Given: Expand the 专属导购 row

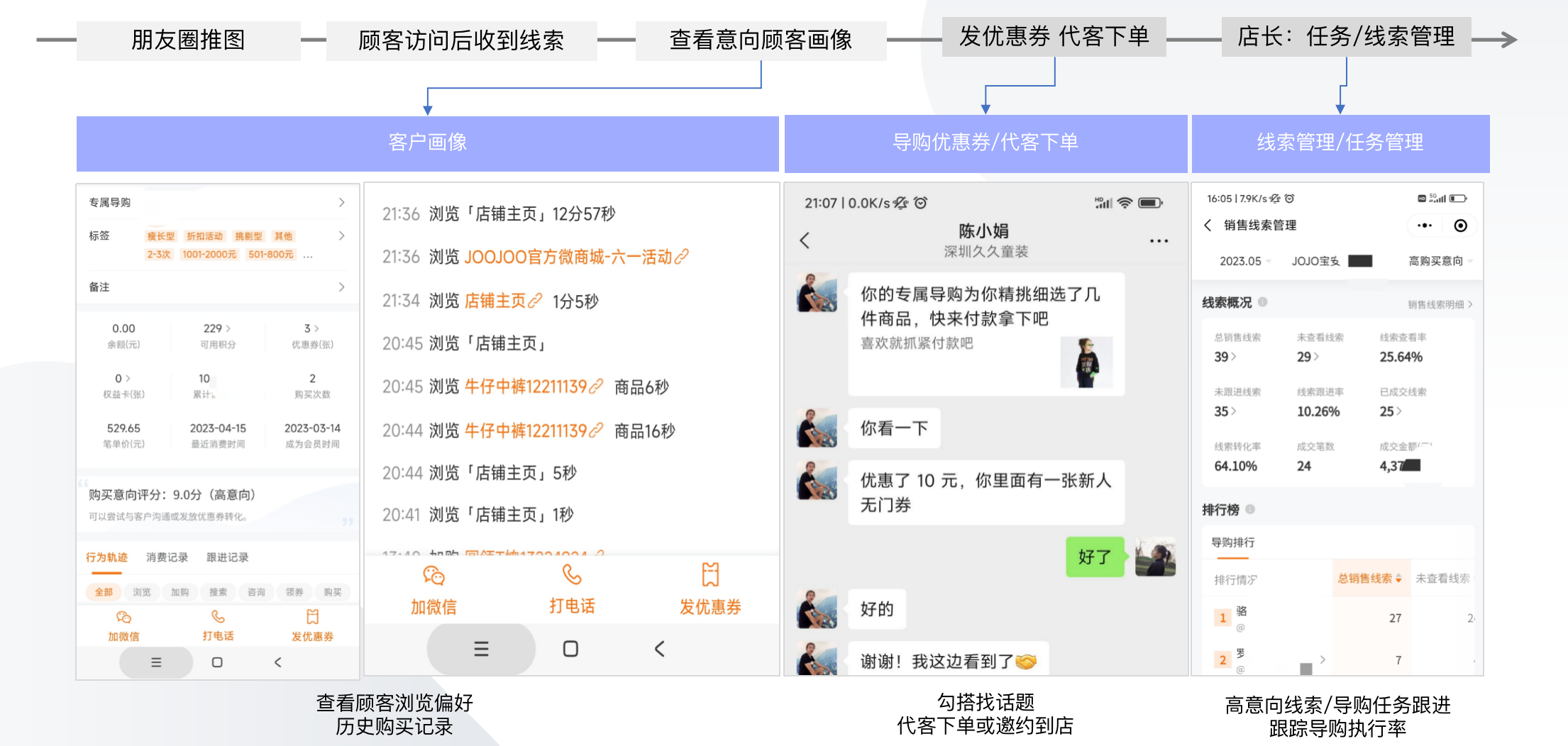Looking at the screenshot, I should point(218,203).
